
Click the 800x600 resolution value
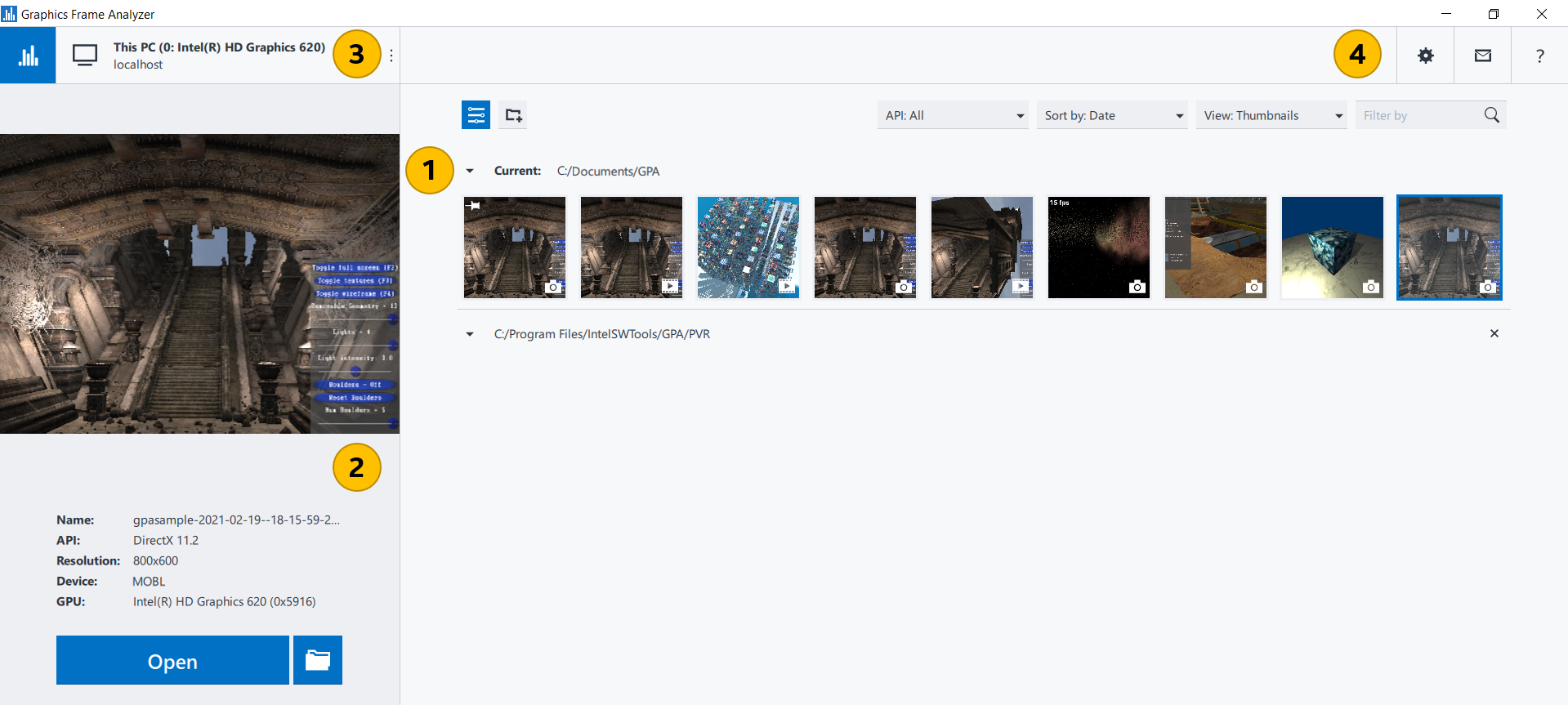click(155, 560)
